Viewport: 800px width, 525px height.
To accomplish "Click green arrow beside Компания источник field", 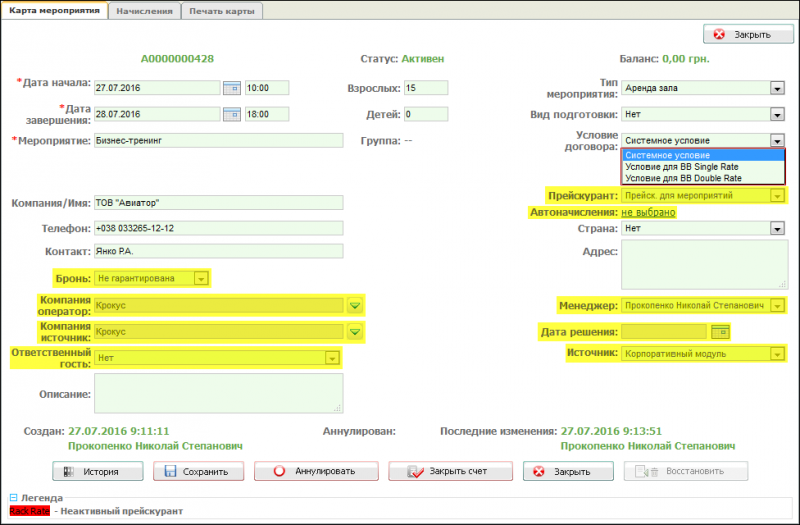I will 355,332.
